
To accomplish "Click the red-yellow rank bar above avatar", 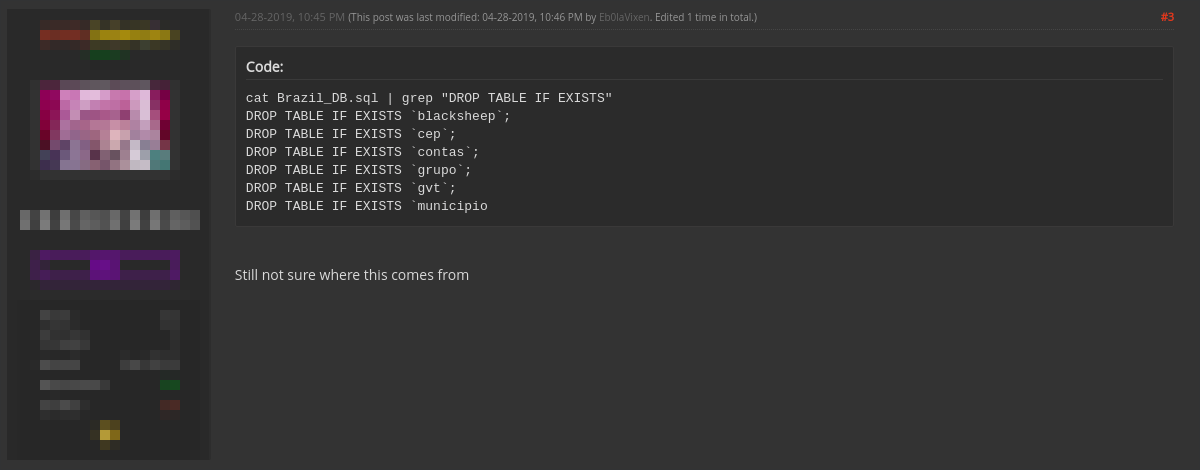I will [110, 38].
